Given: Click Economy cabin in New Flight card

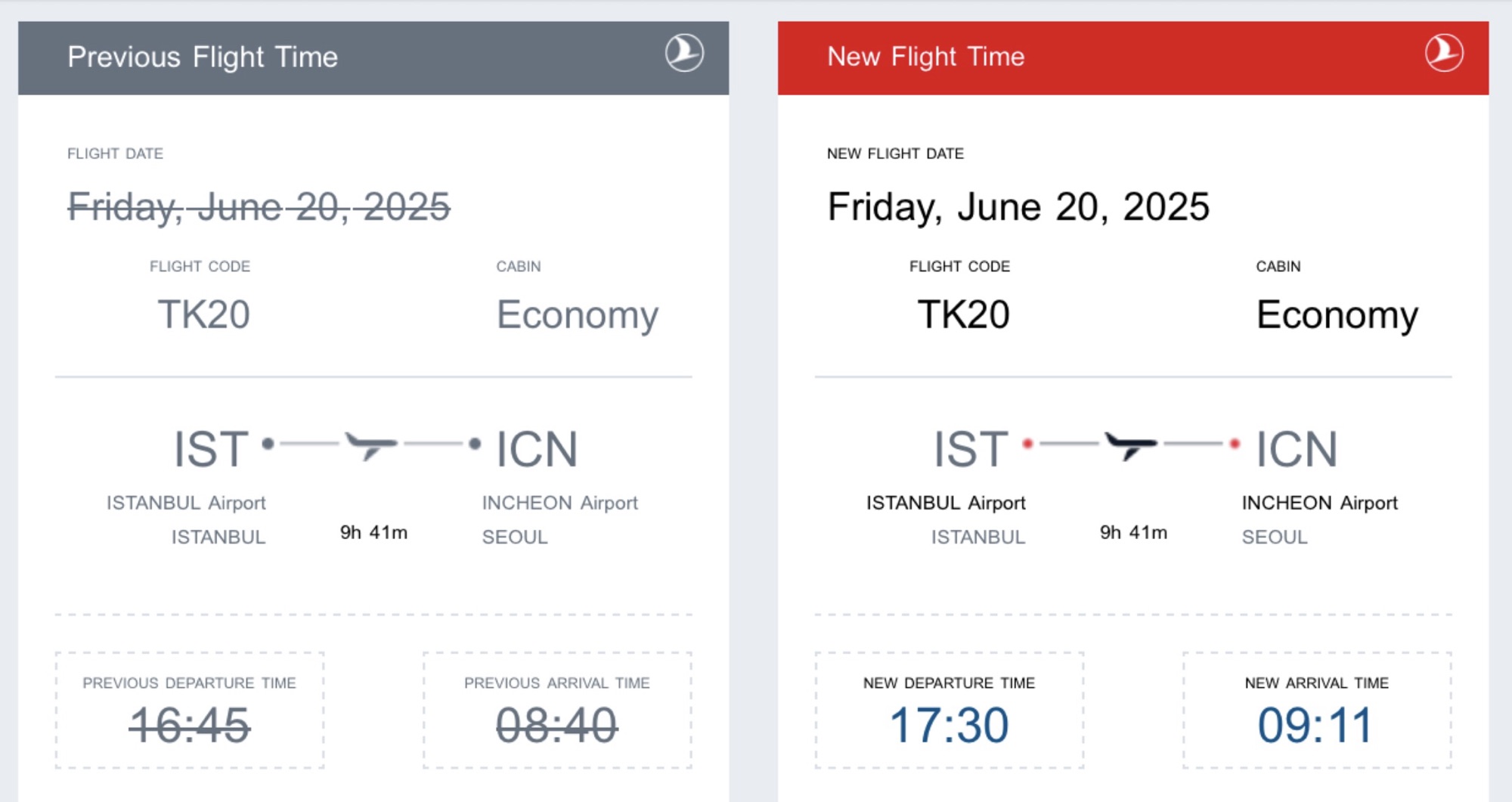Looking at the screenshot, I should (1337, 314).
